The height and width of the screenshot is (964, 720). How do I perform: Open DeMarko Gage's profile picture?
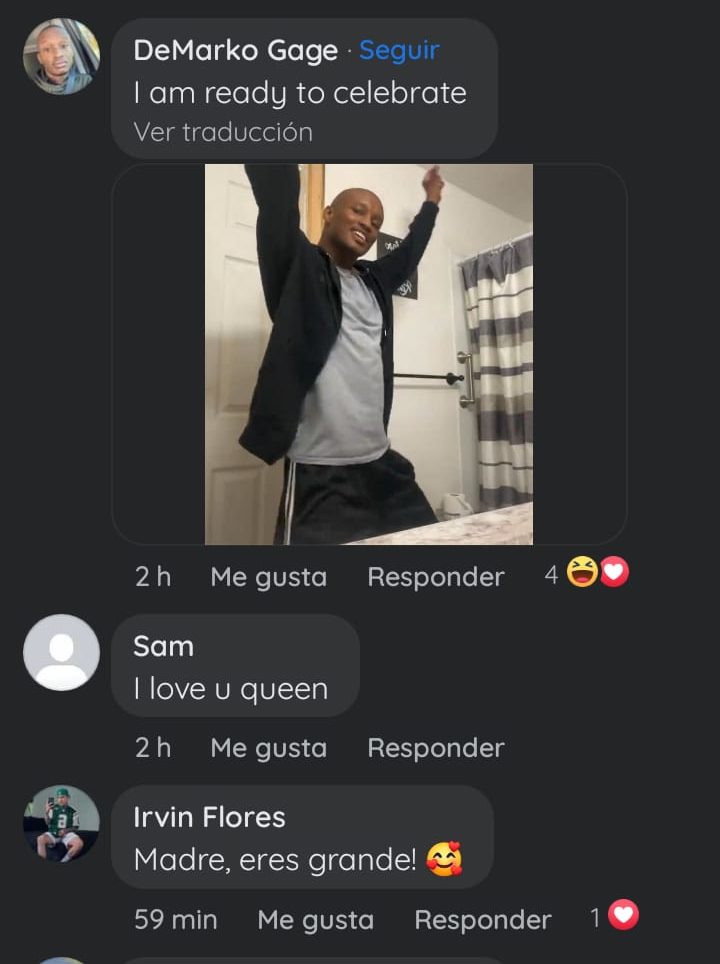[61, 56]
